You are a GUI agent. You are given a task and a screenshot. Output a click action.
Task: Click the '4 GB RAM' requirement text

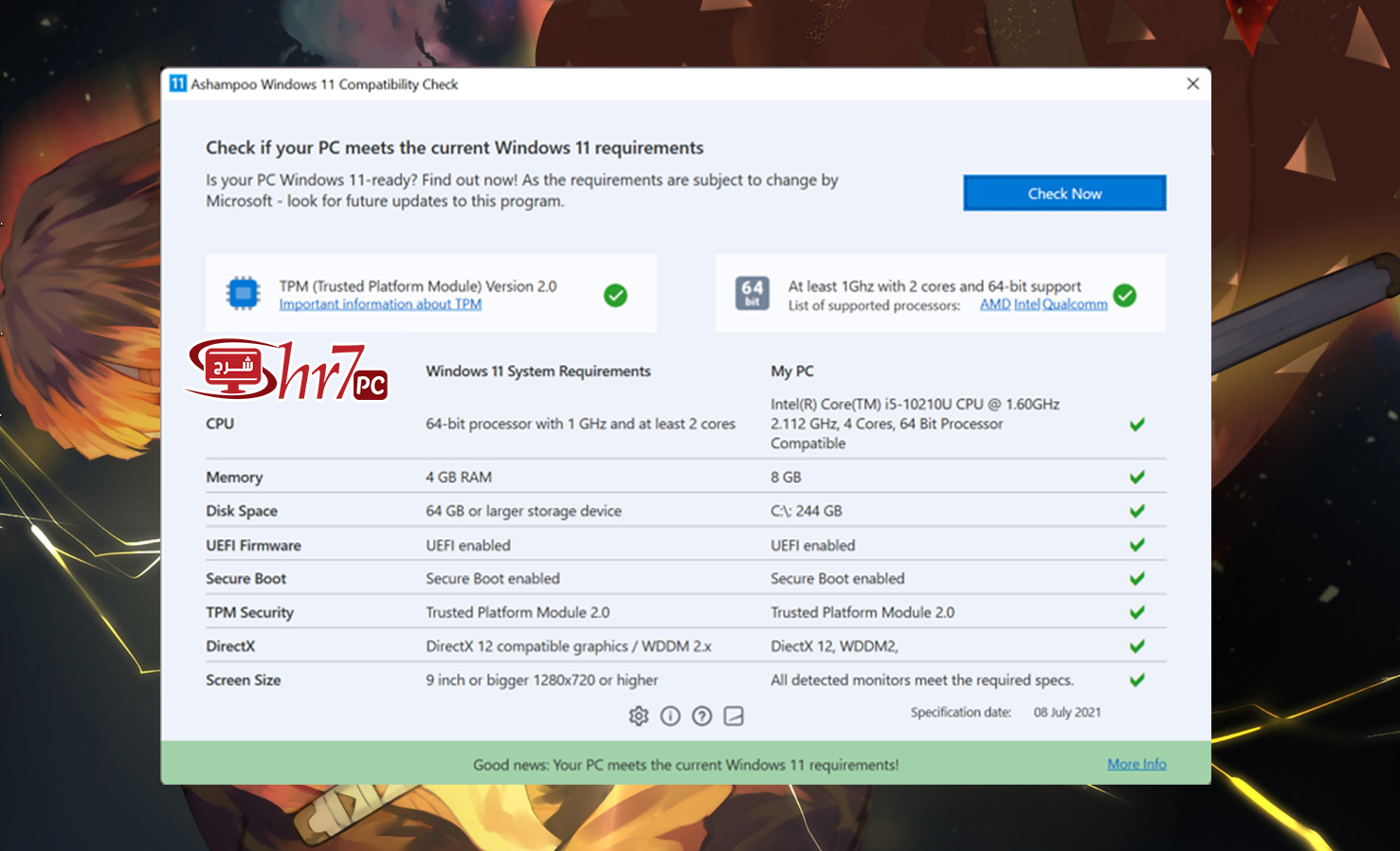(x=459, y=477)
